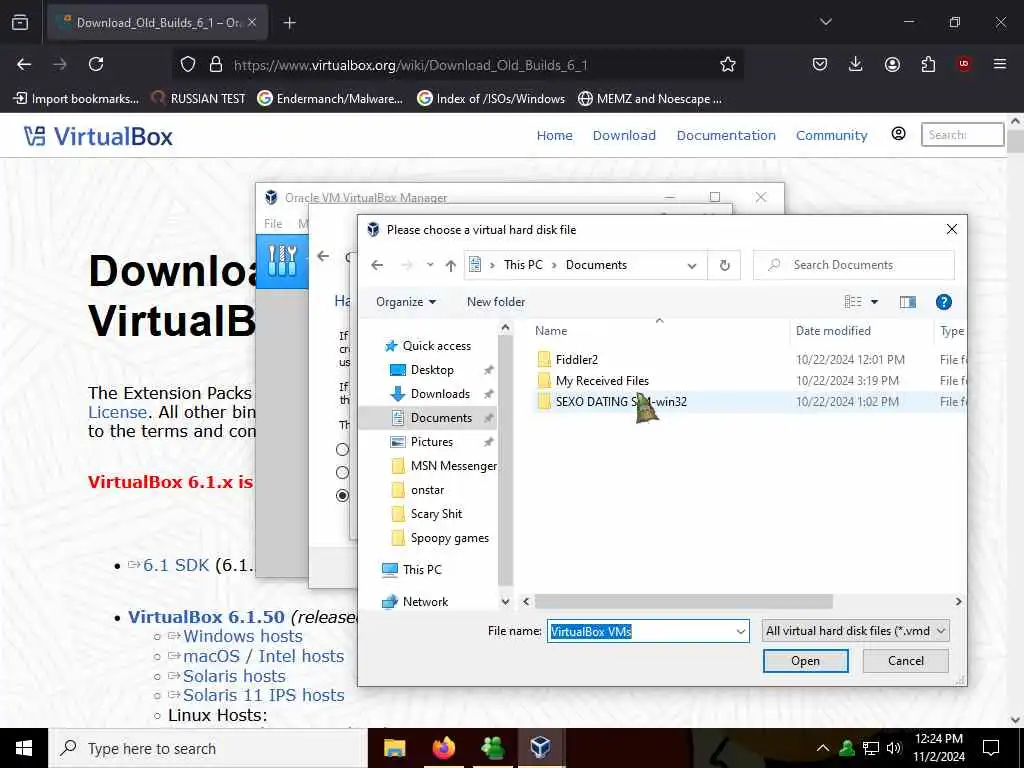Open the recent locations dropdown arrow
Image resolution: width=1024 pixels, height=768 pixels.
tap(430, 265)
